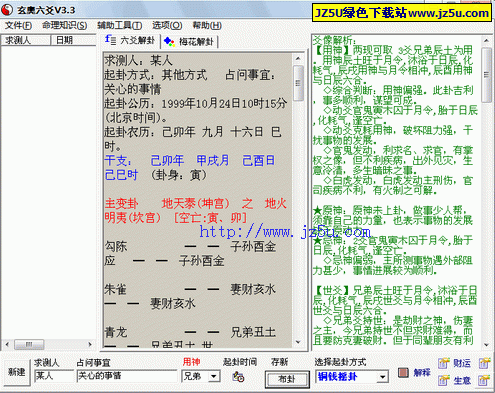The width and height of the screenshot is (495, 393).
Task: Click the horizontal scrollbar thumb in 求测人 list
Action: point(29,344)
